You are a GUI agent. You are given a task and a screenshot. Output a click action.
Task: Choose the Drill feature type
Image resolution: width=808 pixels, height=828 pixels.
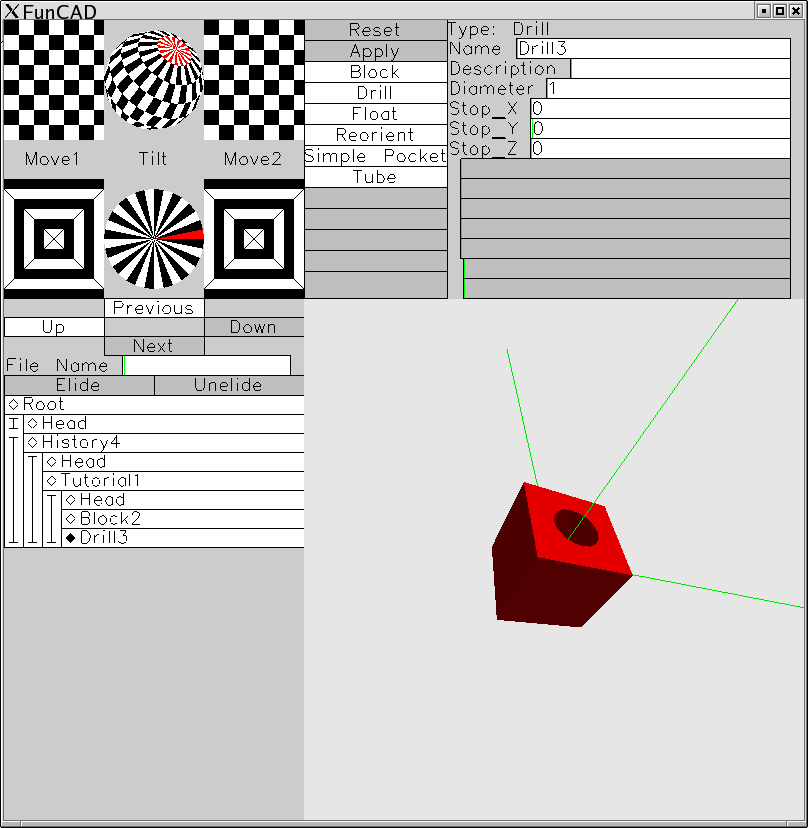[x=376, y=93]
